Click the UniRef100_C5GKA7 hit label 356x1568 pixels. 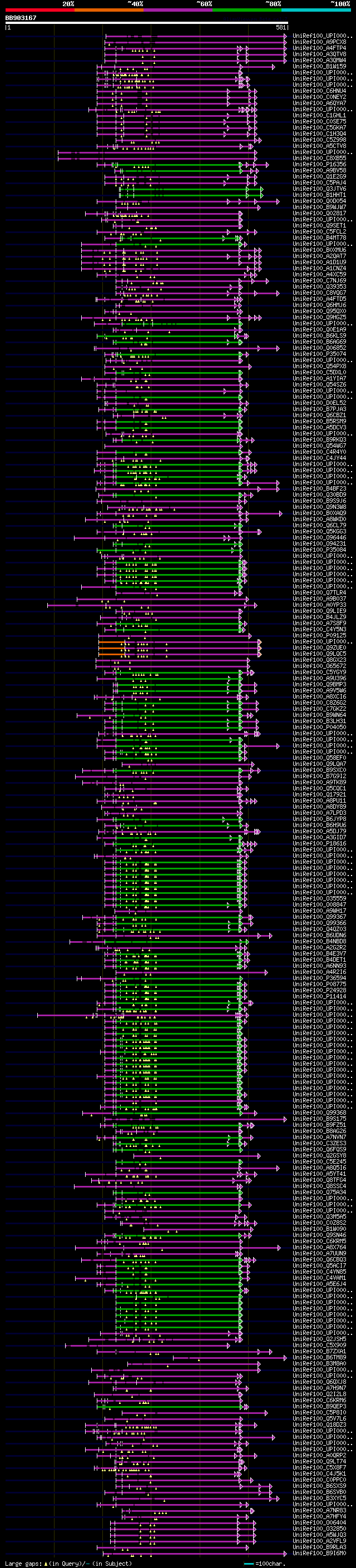click(319, 127)
